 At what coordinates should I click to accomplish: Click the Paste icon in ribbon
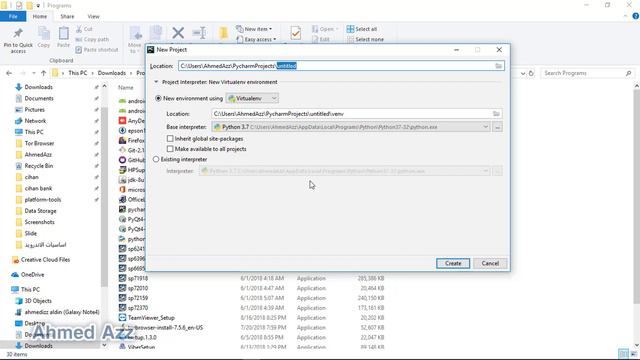[x=63, y=34]
